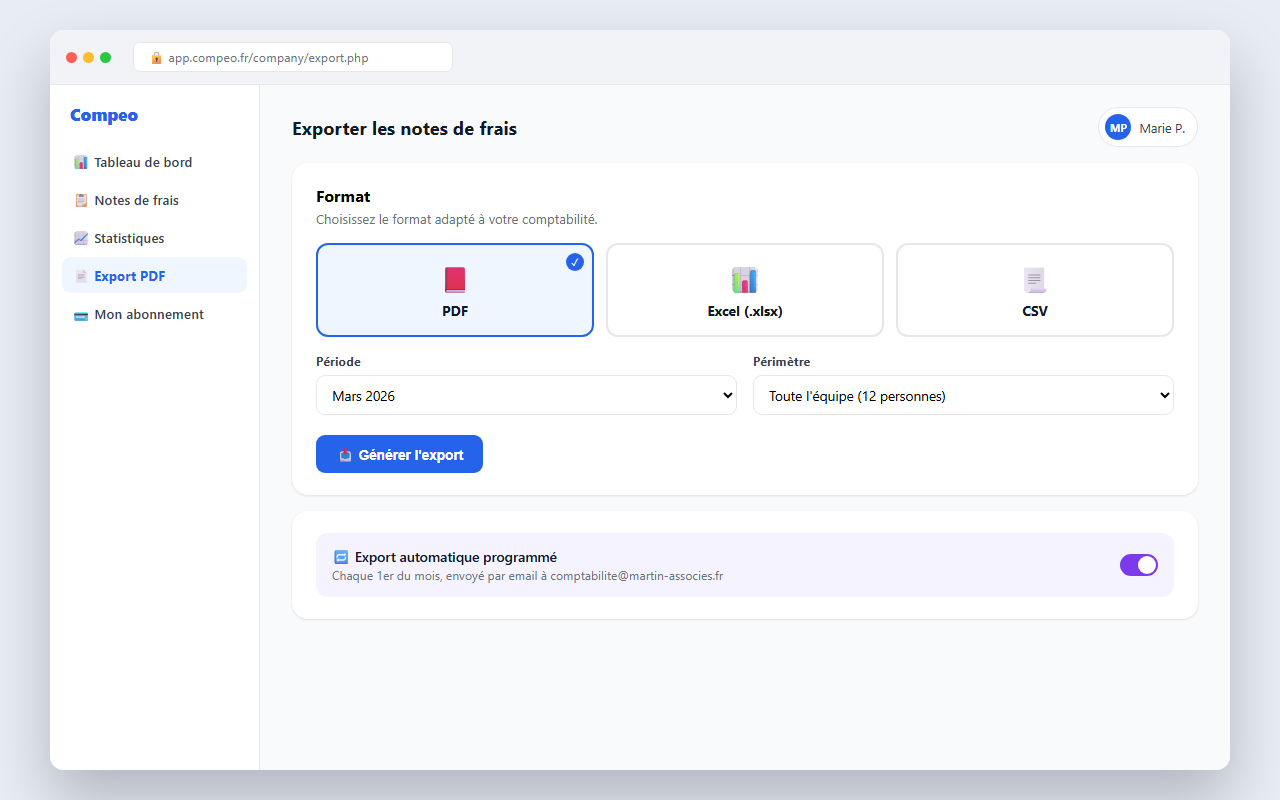
Task: Click the repeat icon beside Export automatique
Action: point(341,557)
